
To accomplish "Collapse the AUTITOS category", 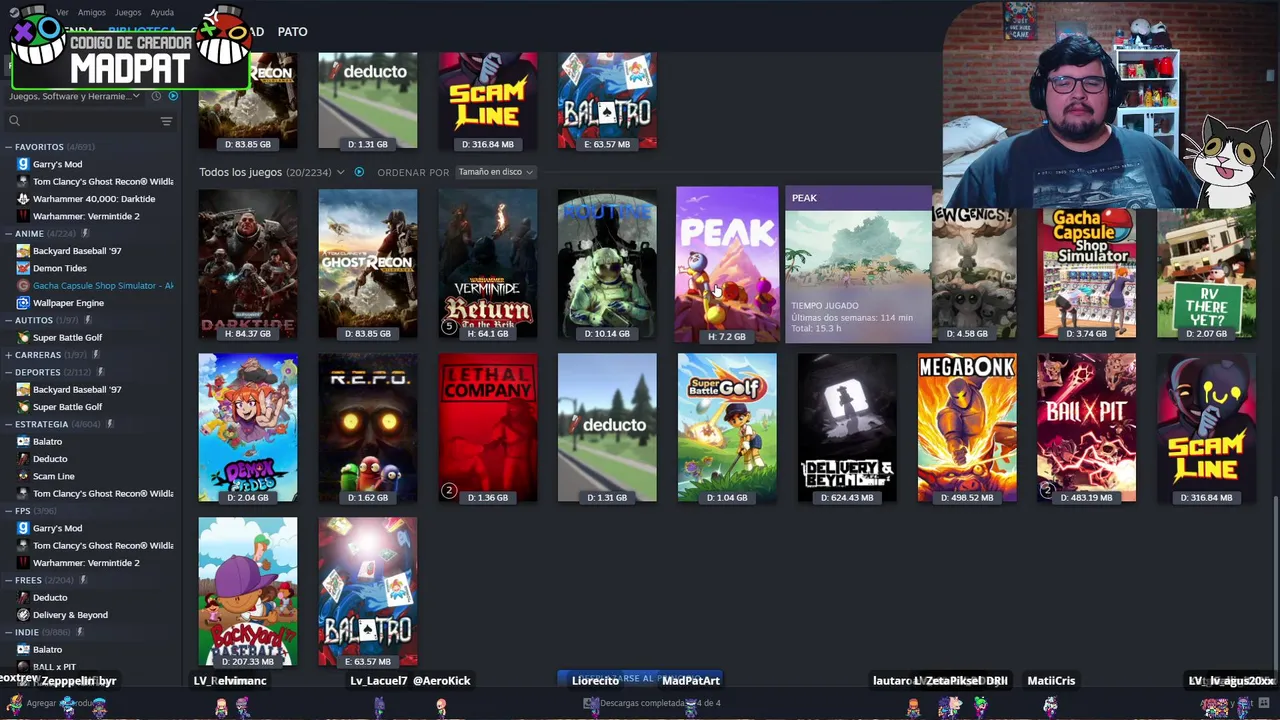I will pyautogui.click(x=9, y=320).
